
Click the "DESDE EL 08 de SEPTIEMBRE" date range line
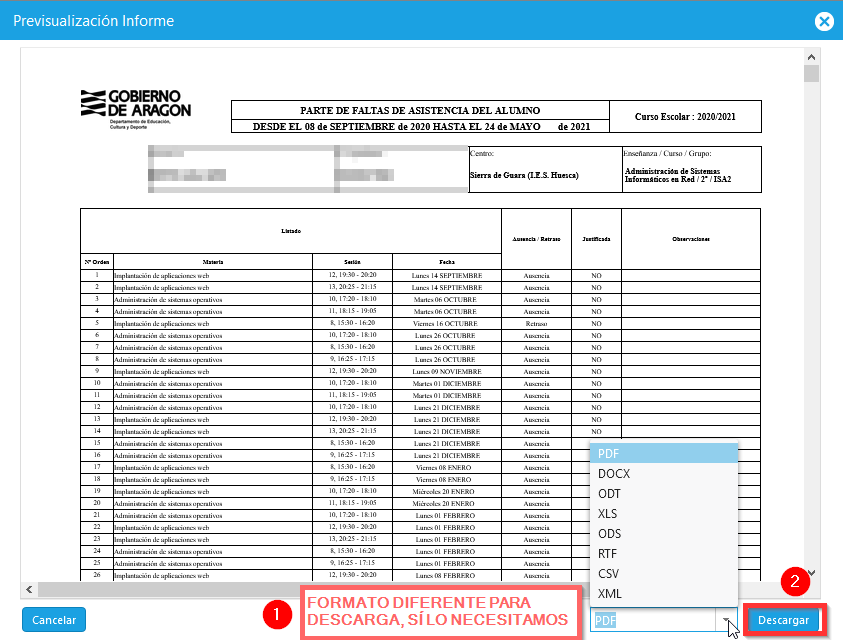[x=422, y=126]
